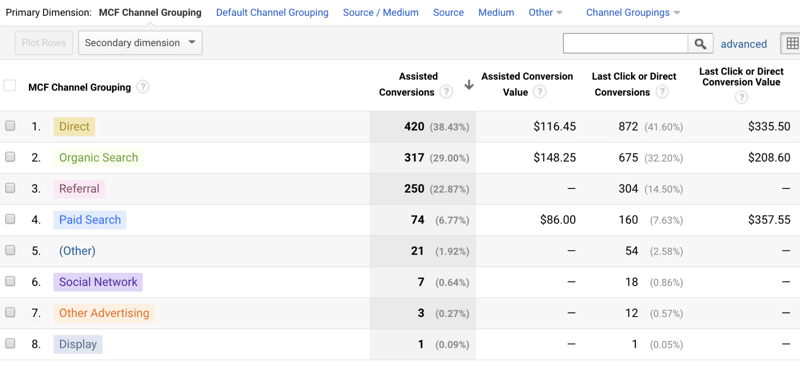Switch to the table grid view icon
800x366 pixels.
pos(791,43)
